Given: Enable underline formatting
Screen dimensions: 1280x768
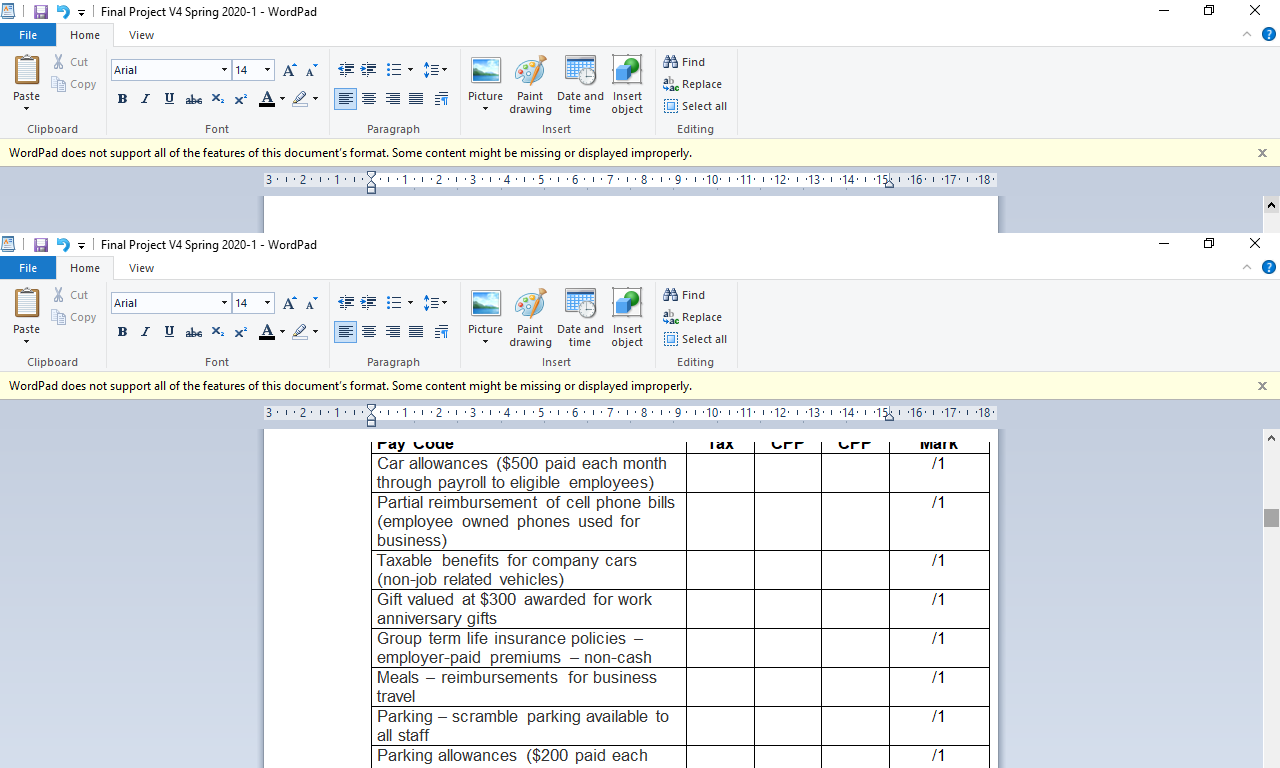Looking at the screenshot, I should point(169,331).
